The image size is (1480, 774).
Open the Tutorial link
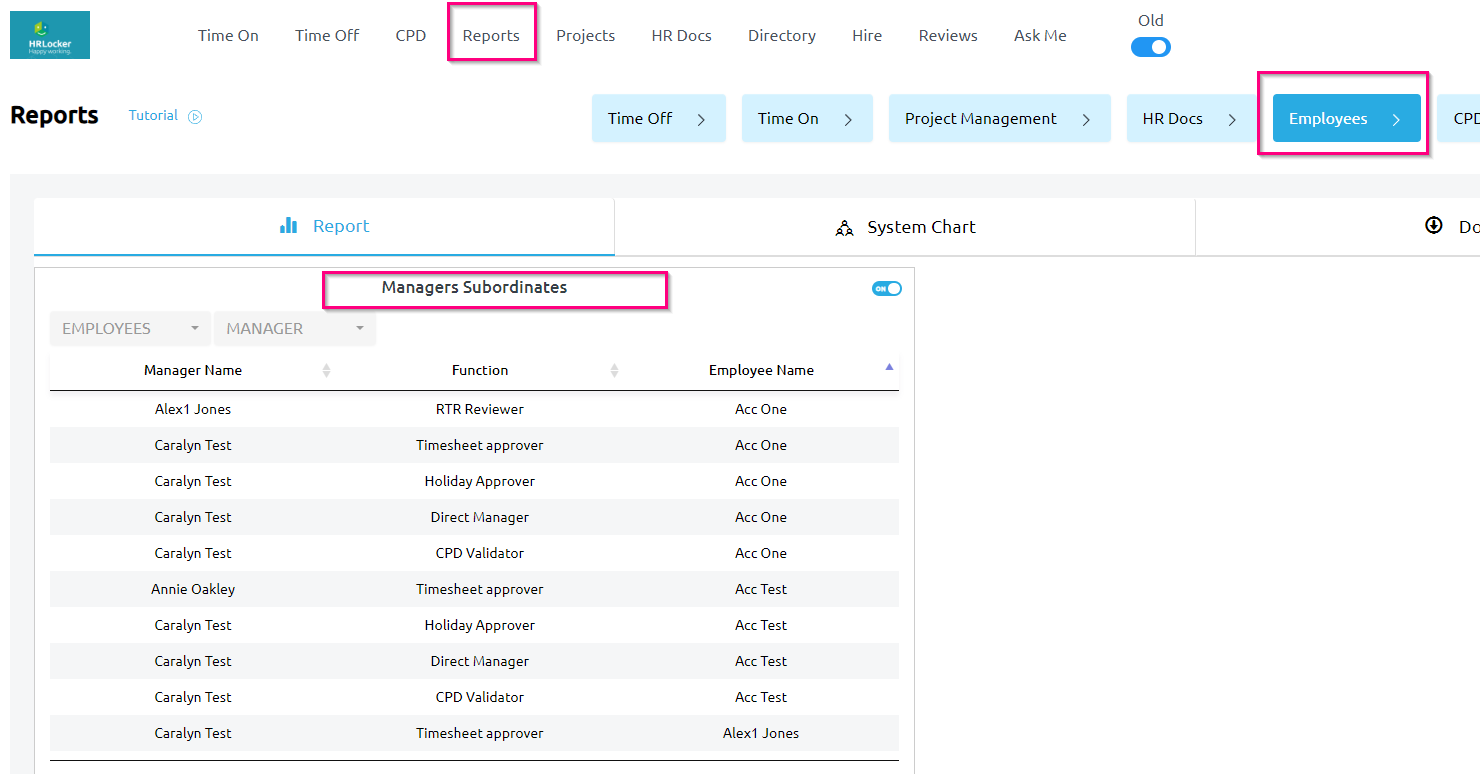(x=153, y=115)
